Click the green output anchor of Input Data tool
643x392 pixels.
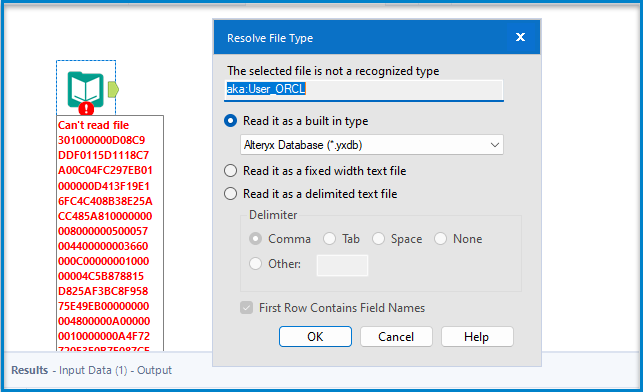point(113,89)
